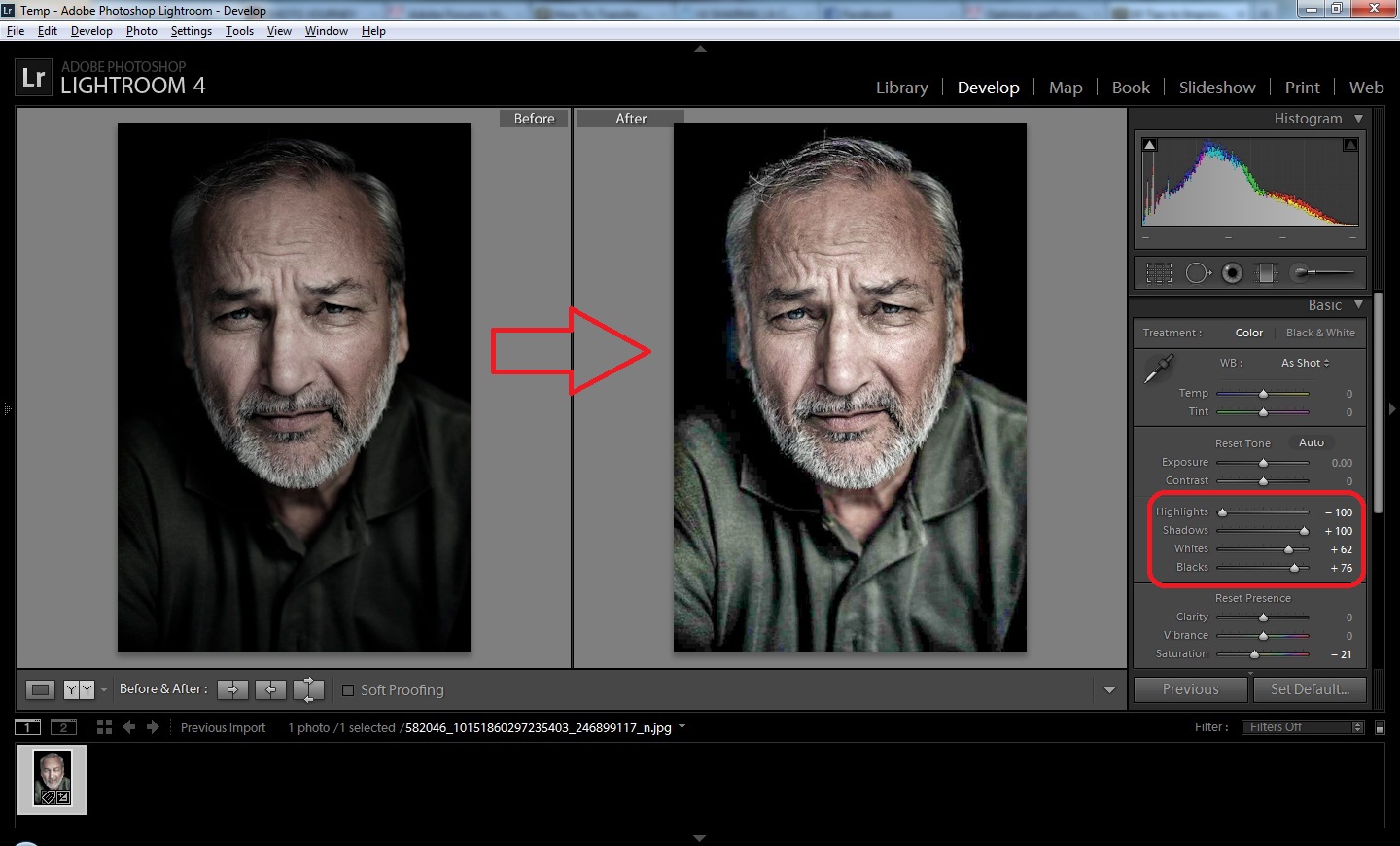Image resolution: width=1400 pixels, height=846 pixels.
Task: Click the Auto tone button
Action: [1311, 442]
